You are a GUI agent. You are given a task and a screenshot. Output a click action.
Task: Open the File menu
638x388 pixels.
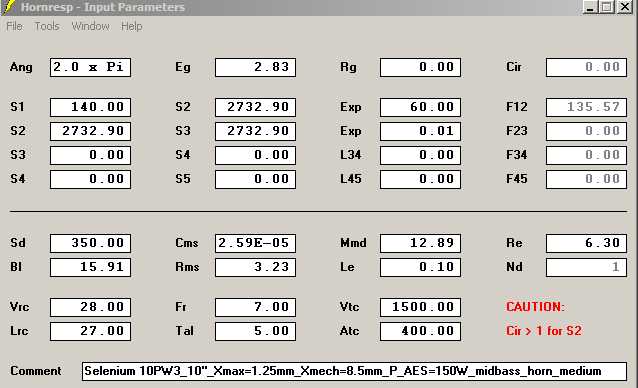coord(14,26)
